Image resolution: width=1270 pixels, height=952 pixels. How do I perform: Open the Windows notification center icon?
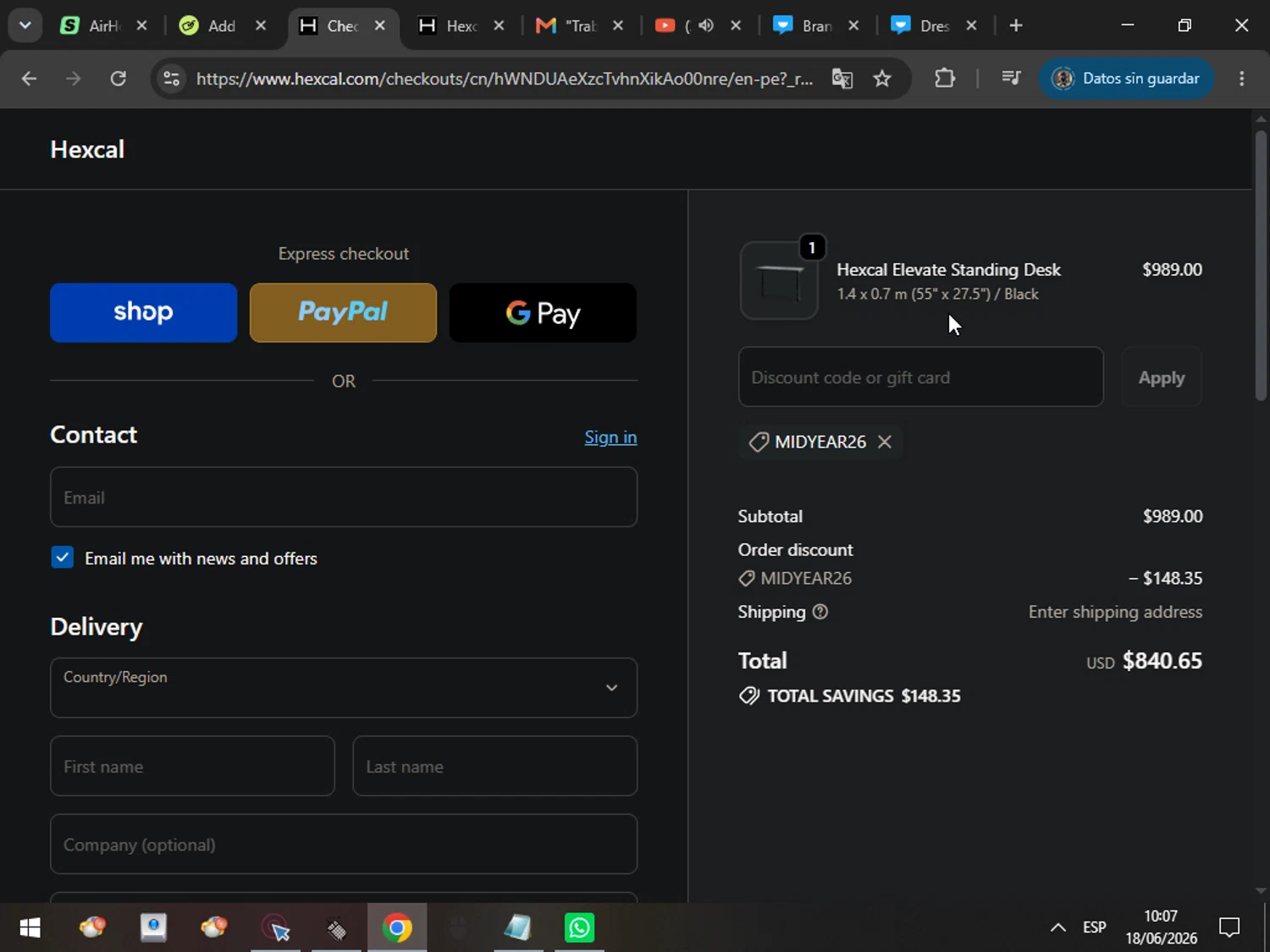[1229, 927]
